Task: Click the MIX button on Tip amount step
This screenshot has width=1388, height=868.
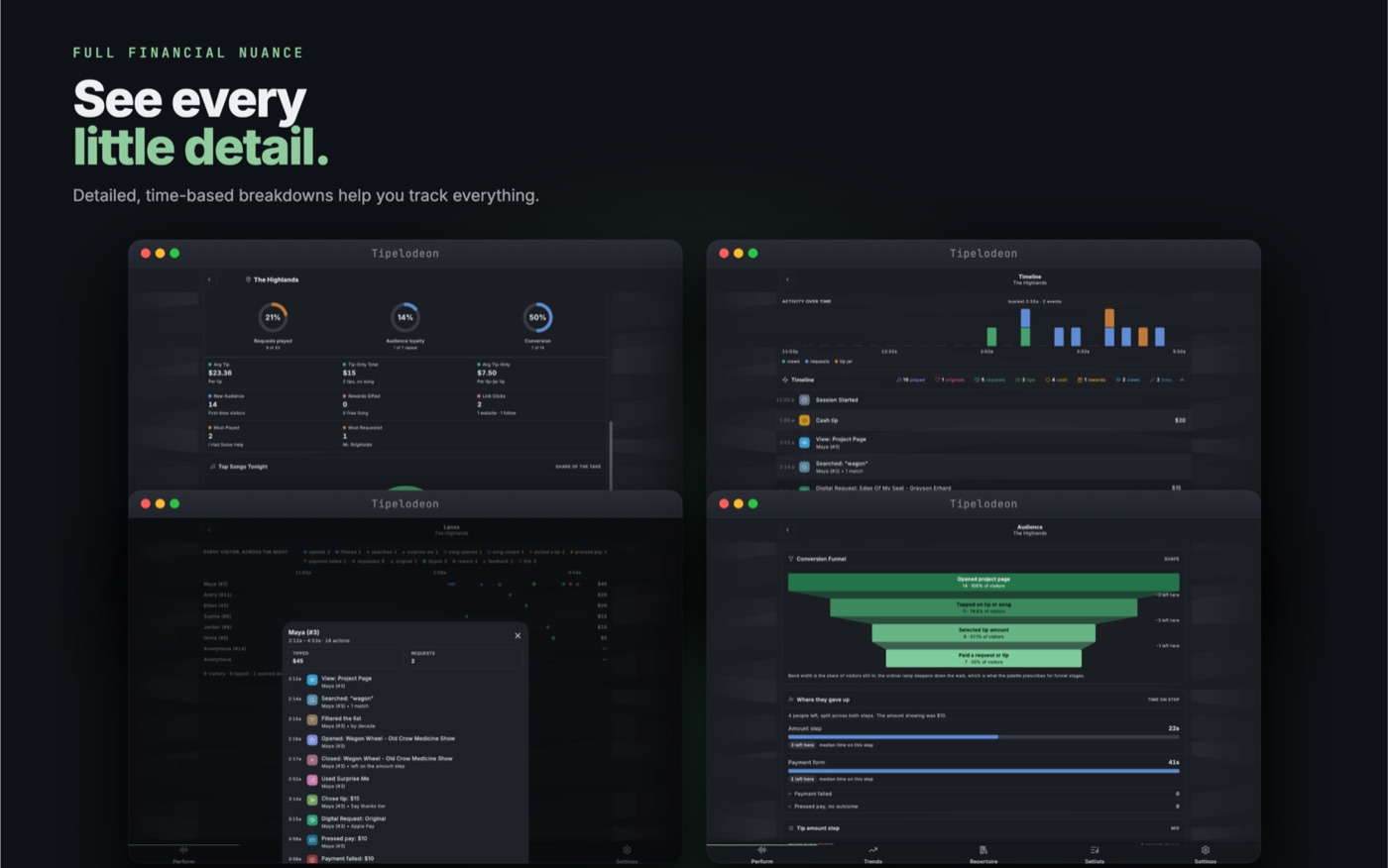Action: point(1175,828)
